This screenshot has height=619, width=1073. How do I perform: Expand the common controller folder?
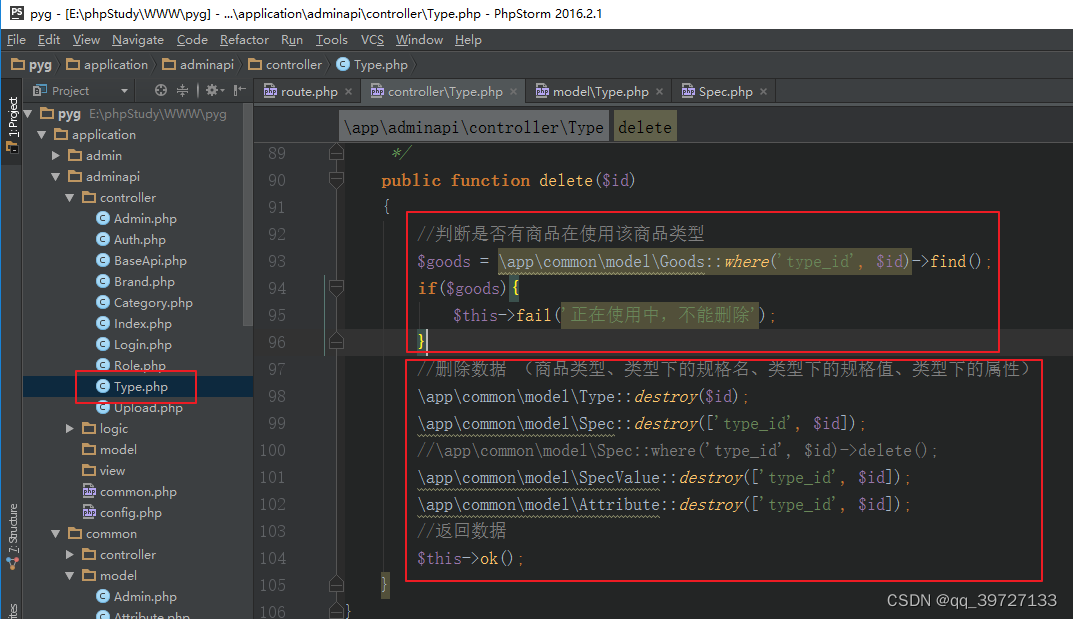tap(70, 554)
